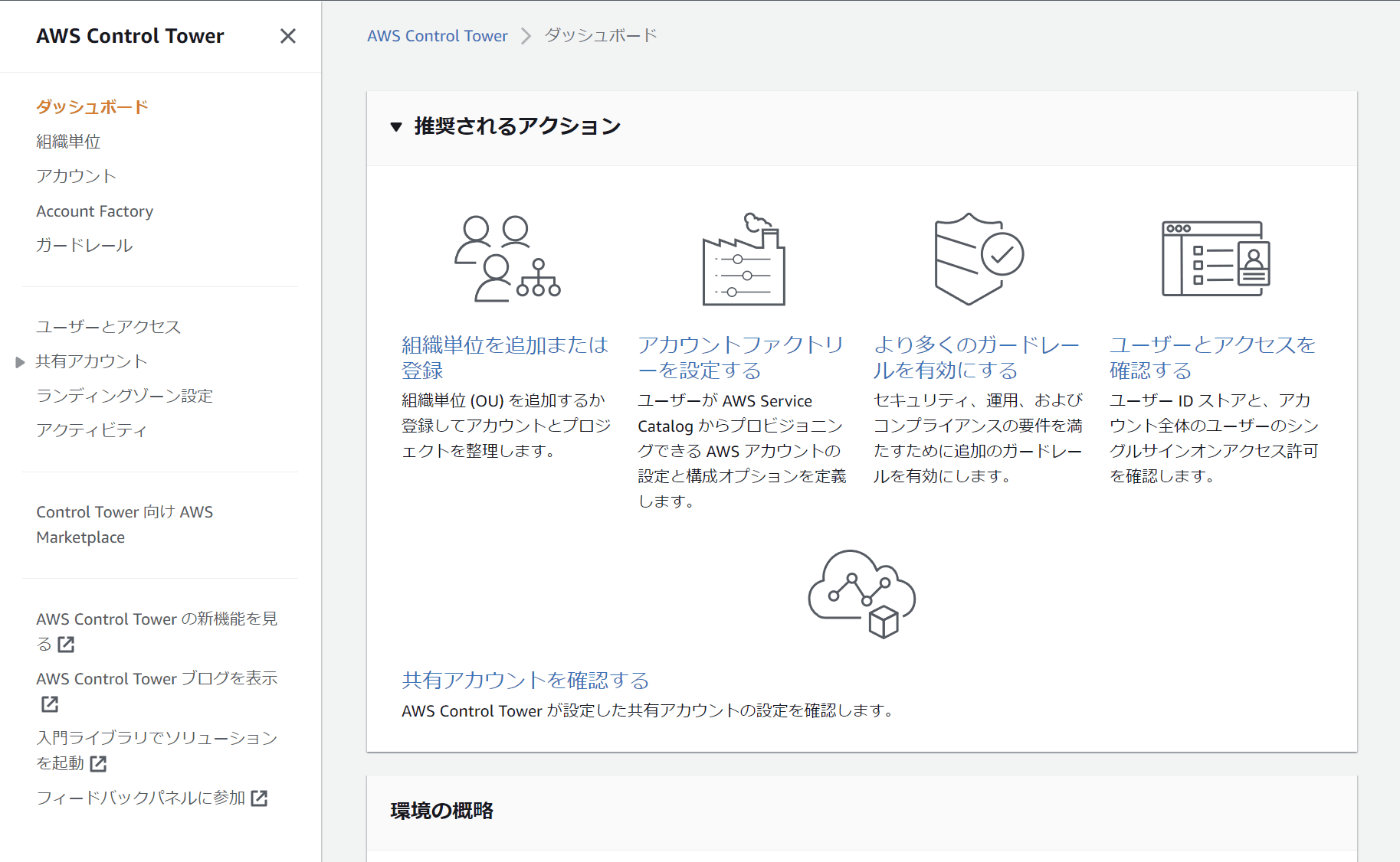Open 組織単位 in the sidebar
The image size is (1400, 862).
pyautogui.click(x=68, y=142)
